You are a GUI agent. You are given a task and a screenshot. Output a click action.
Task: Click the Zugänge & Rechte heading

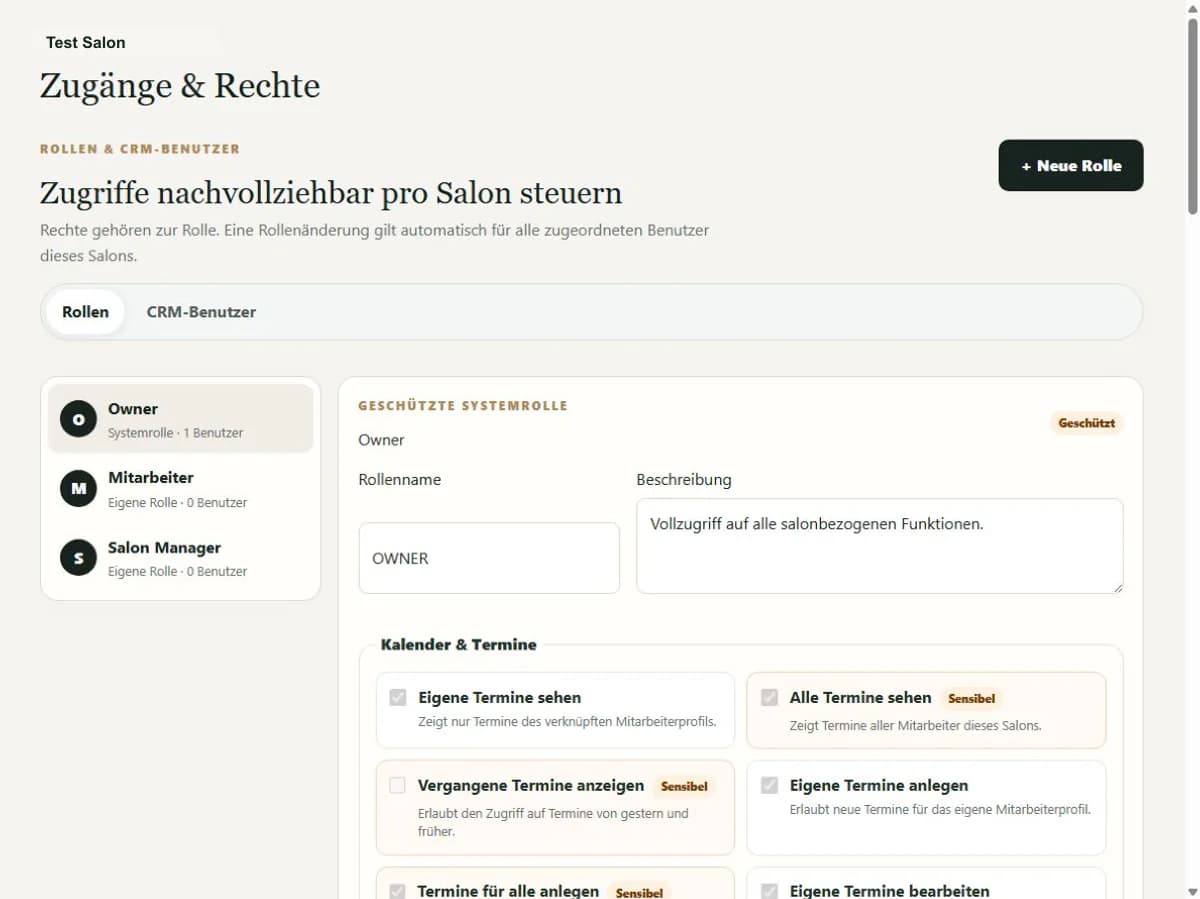click(x=180, y=86)
